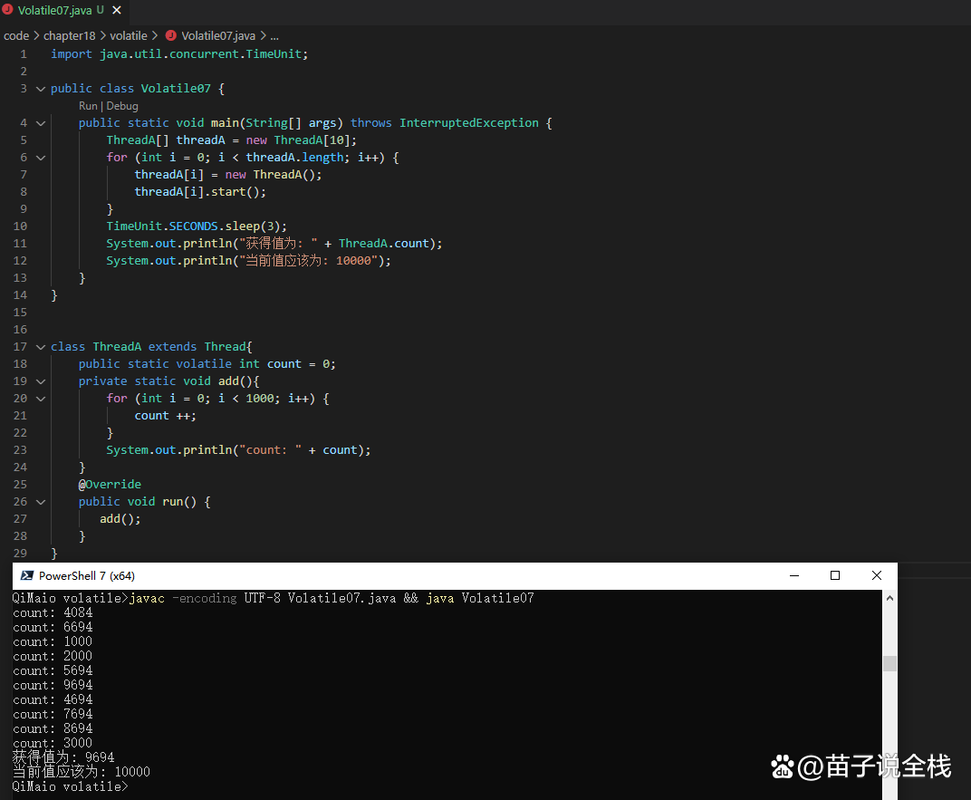Collapse the ThreadA class on line 17
The height and width of the screenshot is (800, 971).
(40, 346)
